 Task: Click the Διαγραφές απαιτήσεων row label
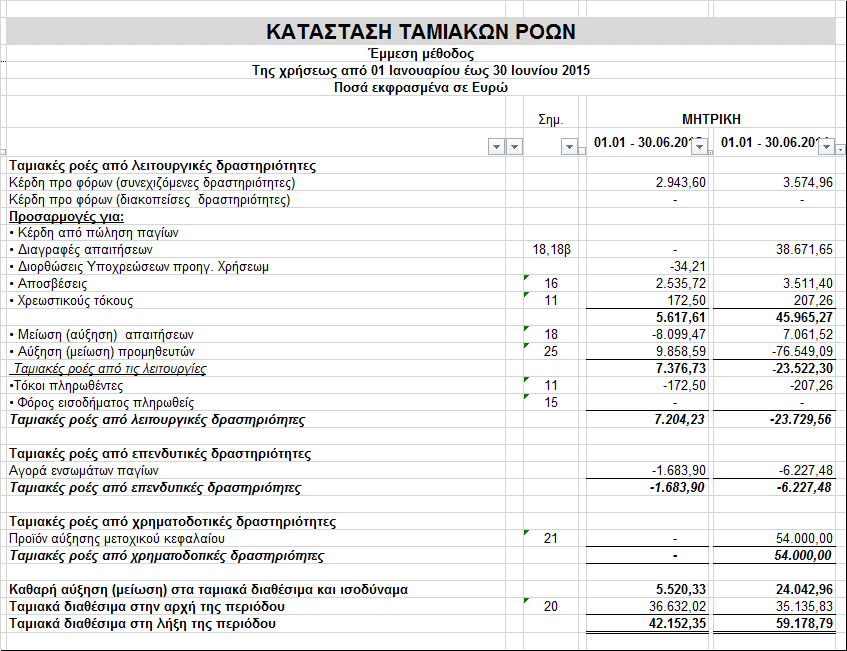(81, 250)
